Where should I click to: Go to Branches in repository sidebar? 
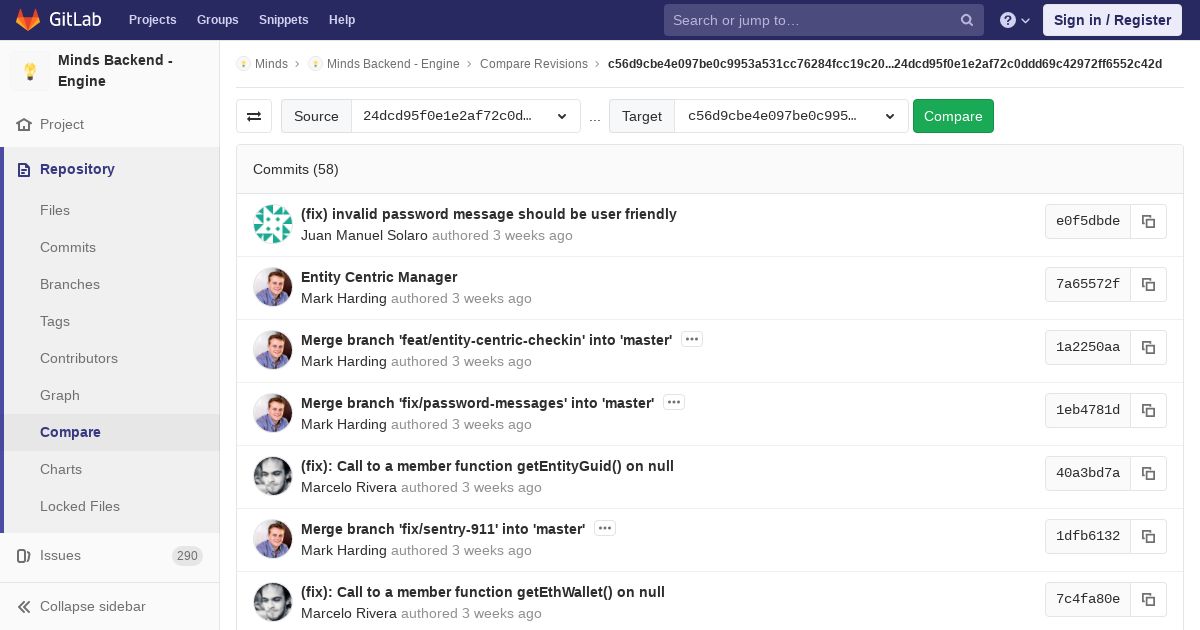click(x=70, y=284)
